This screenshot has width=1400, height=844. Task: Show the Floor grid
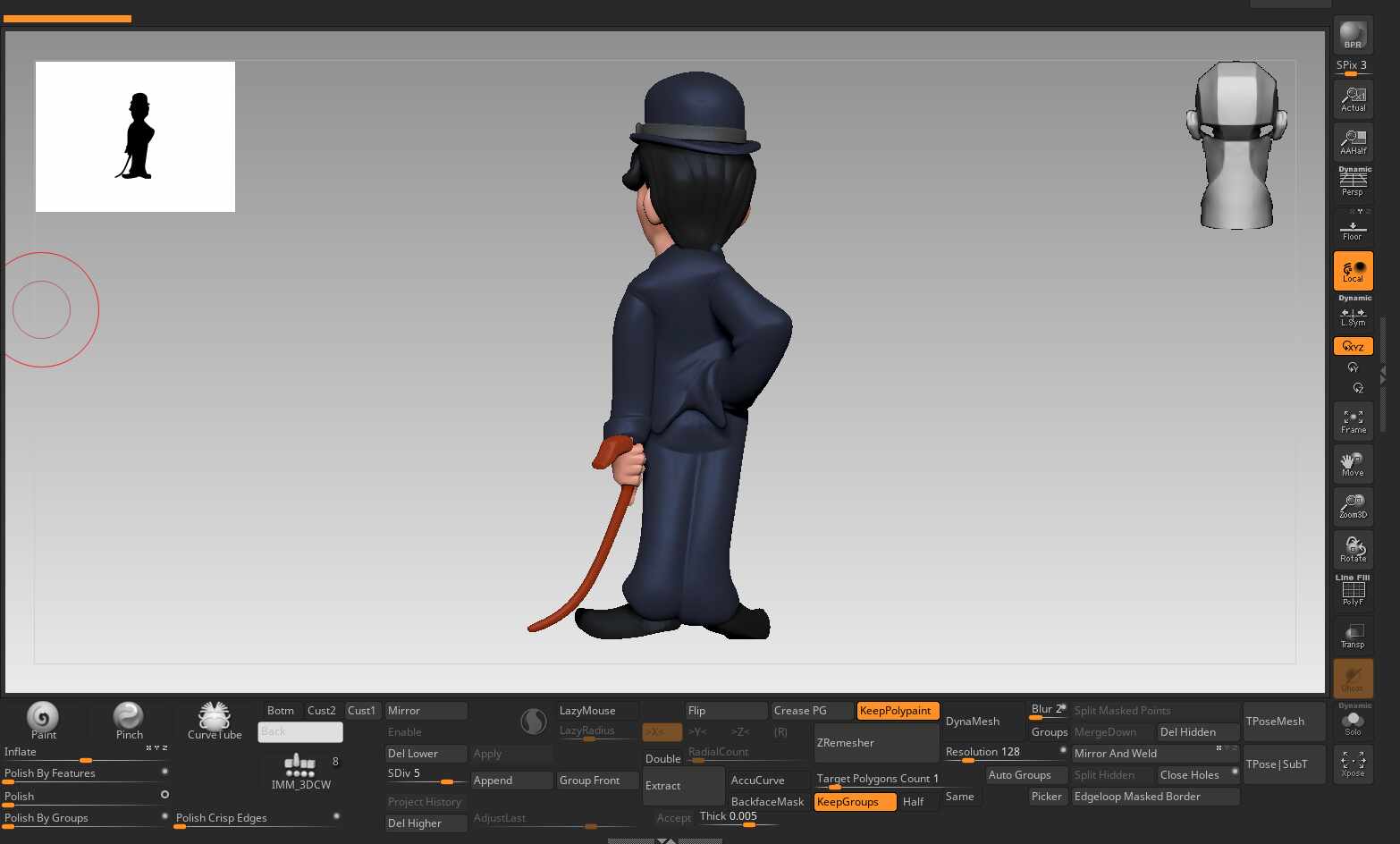click(1353, 230)
